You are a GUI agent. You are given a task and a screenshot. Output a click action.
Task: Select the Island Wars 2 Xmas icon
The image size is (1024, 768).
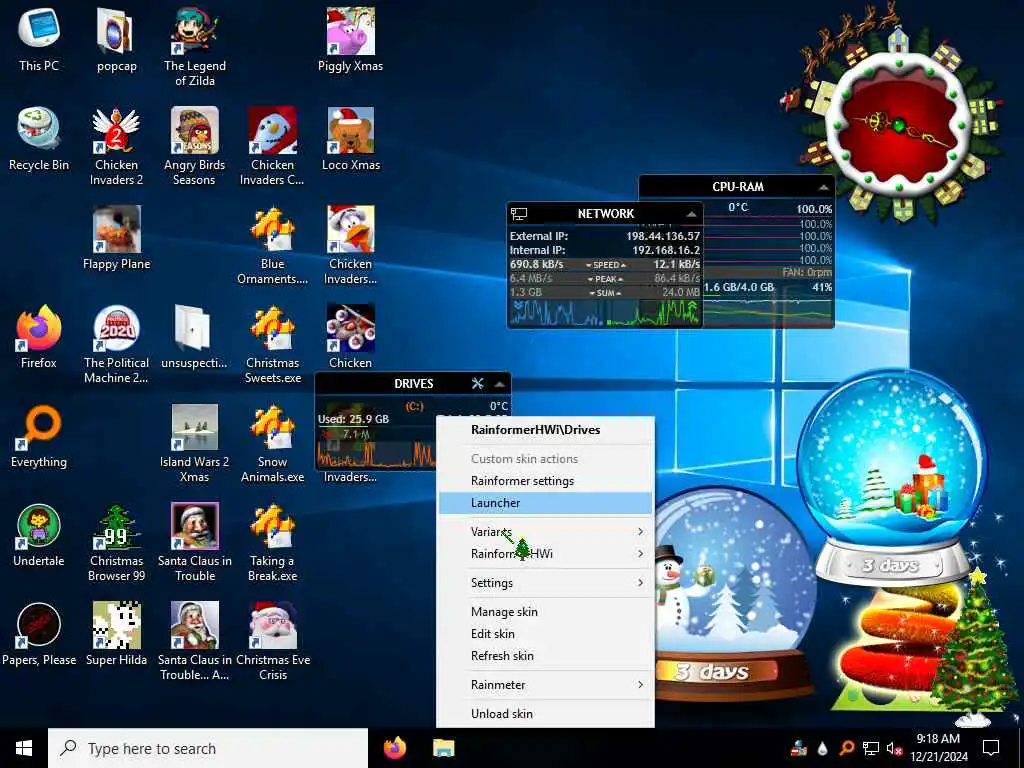point(195,443)
